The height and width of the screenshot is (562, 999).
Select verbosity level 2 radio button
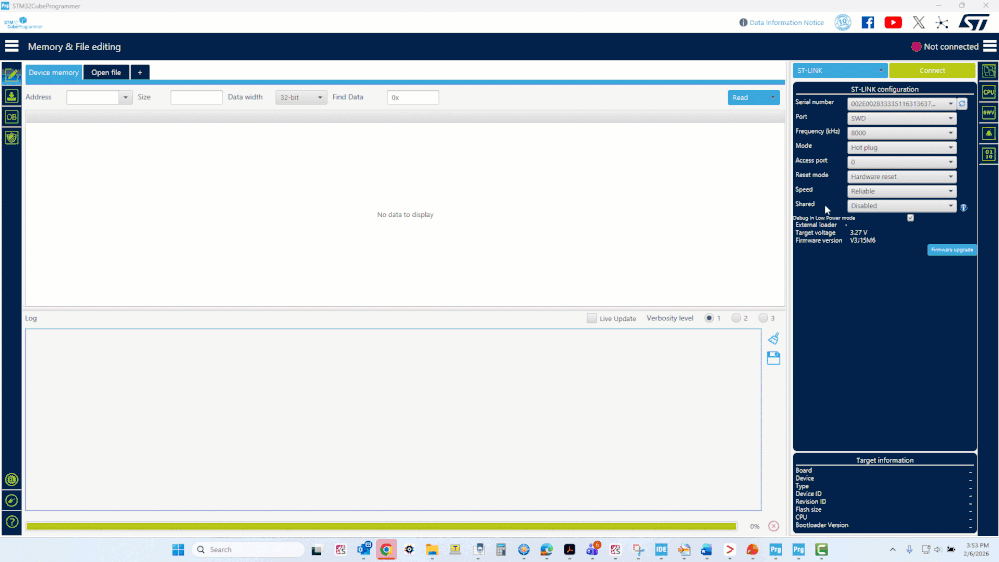tap(736, 318)
